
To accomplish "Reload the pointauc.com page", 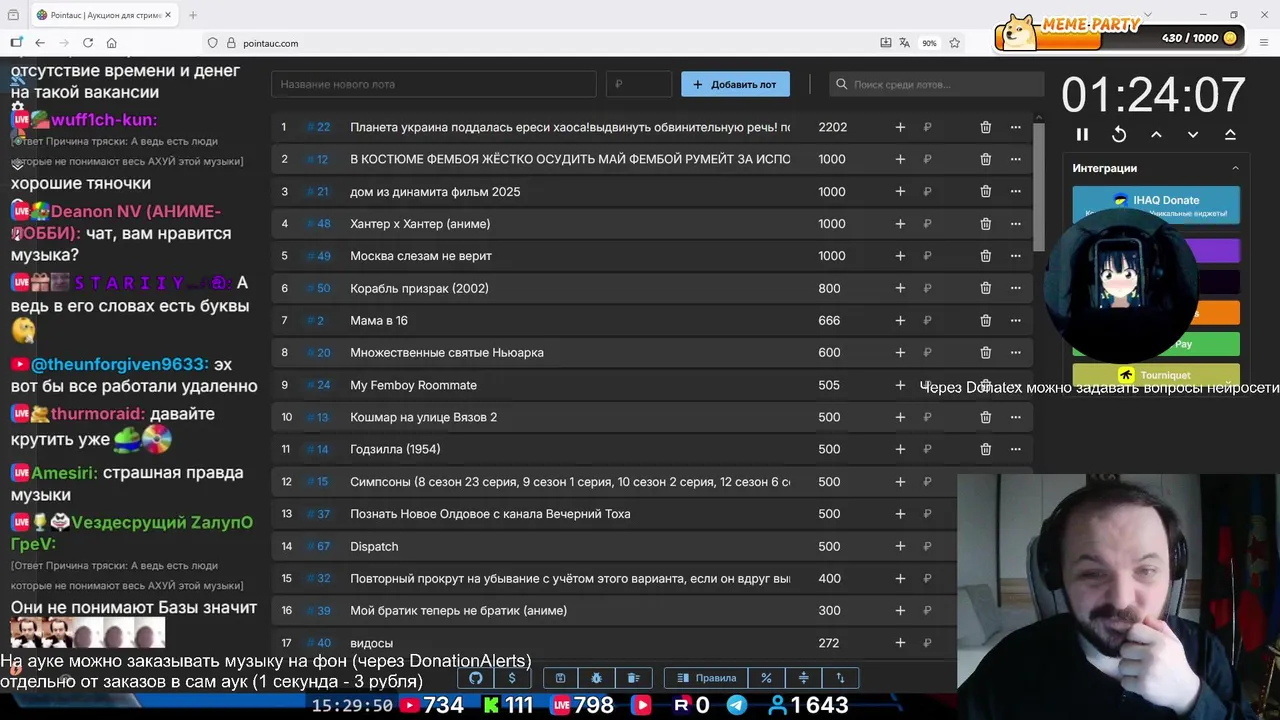I will pyautogui.click(x=88, y=43).
